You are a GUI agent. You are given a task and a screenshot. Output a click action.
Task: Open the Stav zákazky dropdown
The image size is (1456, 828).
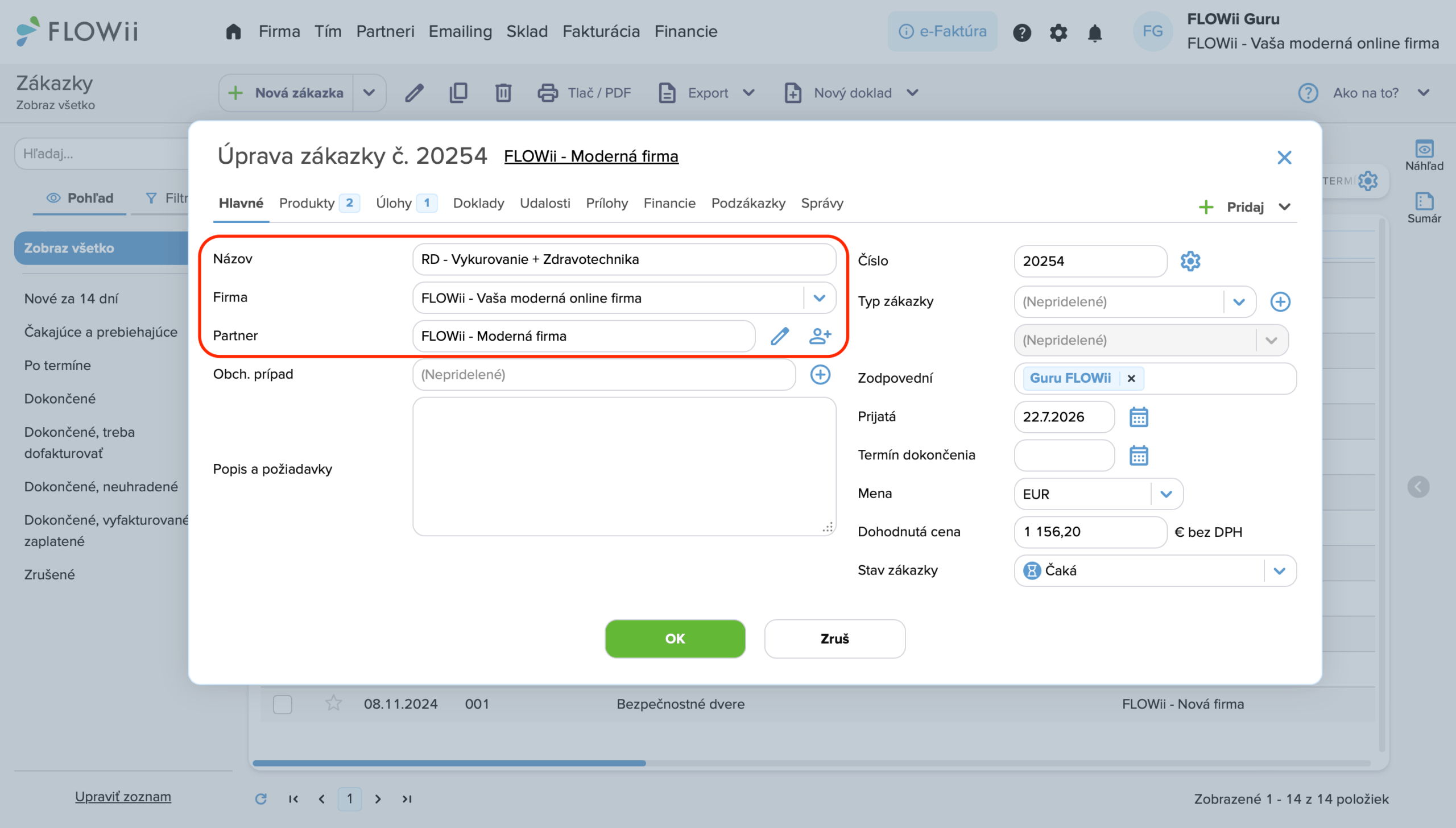[1279, 570]
